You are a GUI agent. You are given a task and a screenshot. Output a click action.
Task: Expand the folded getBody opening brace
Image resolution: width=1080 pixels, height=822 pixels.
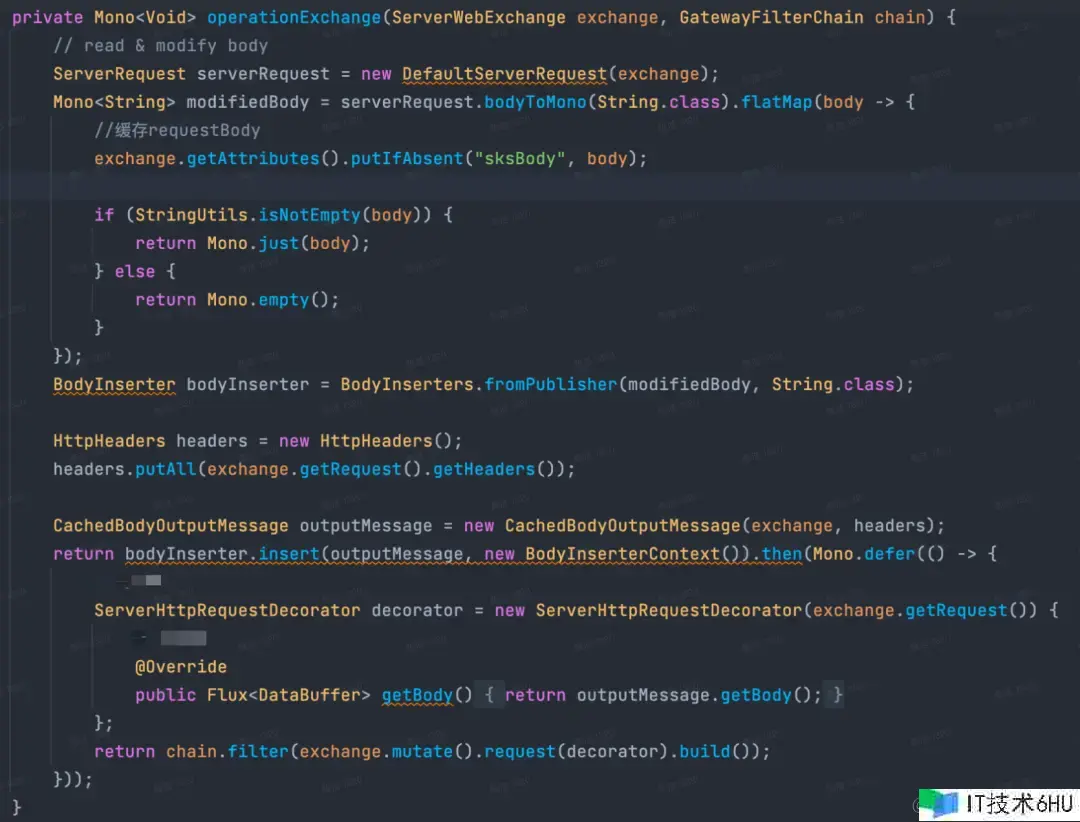click(x=489, y=695)
